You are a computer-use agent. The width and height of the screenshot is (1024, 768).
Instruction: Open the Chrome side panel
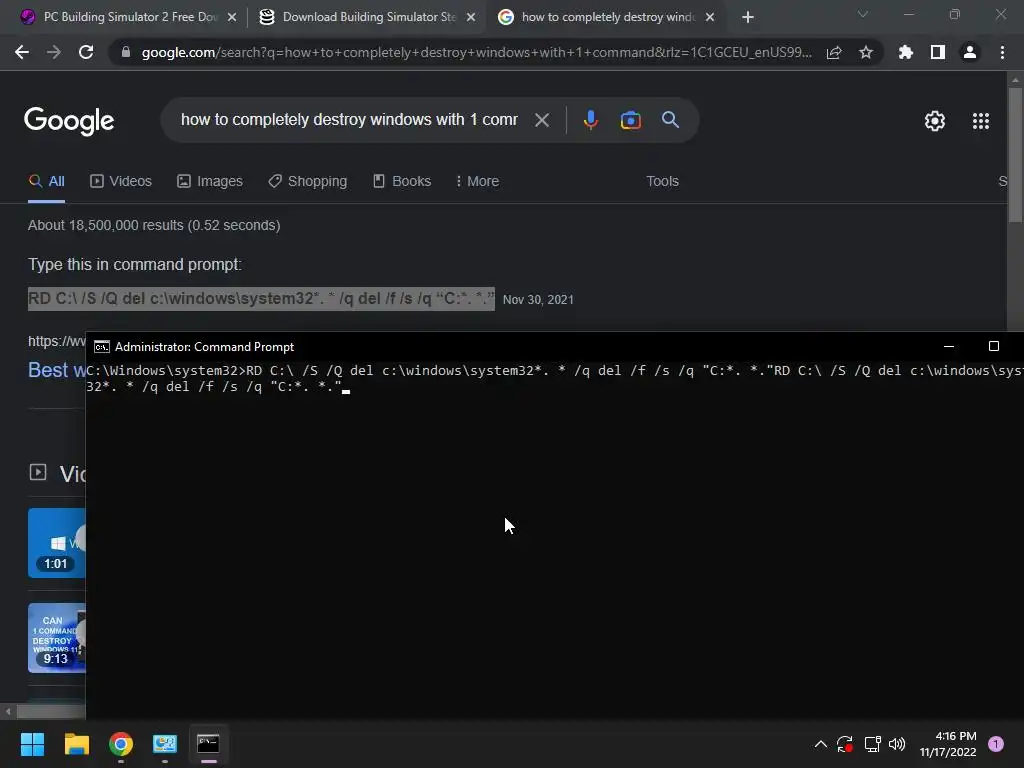pos(938,52)
